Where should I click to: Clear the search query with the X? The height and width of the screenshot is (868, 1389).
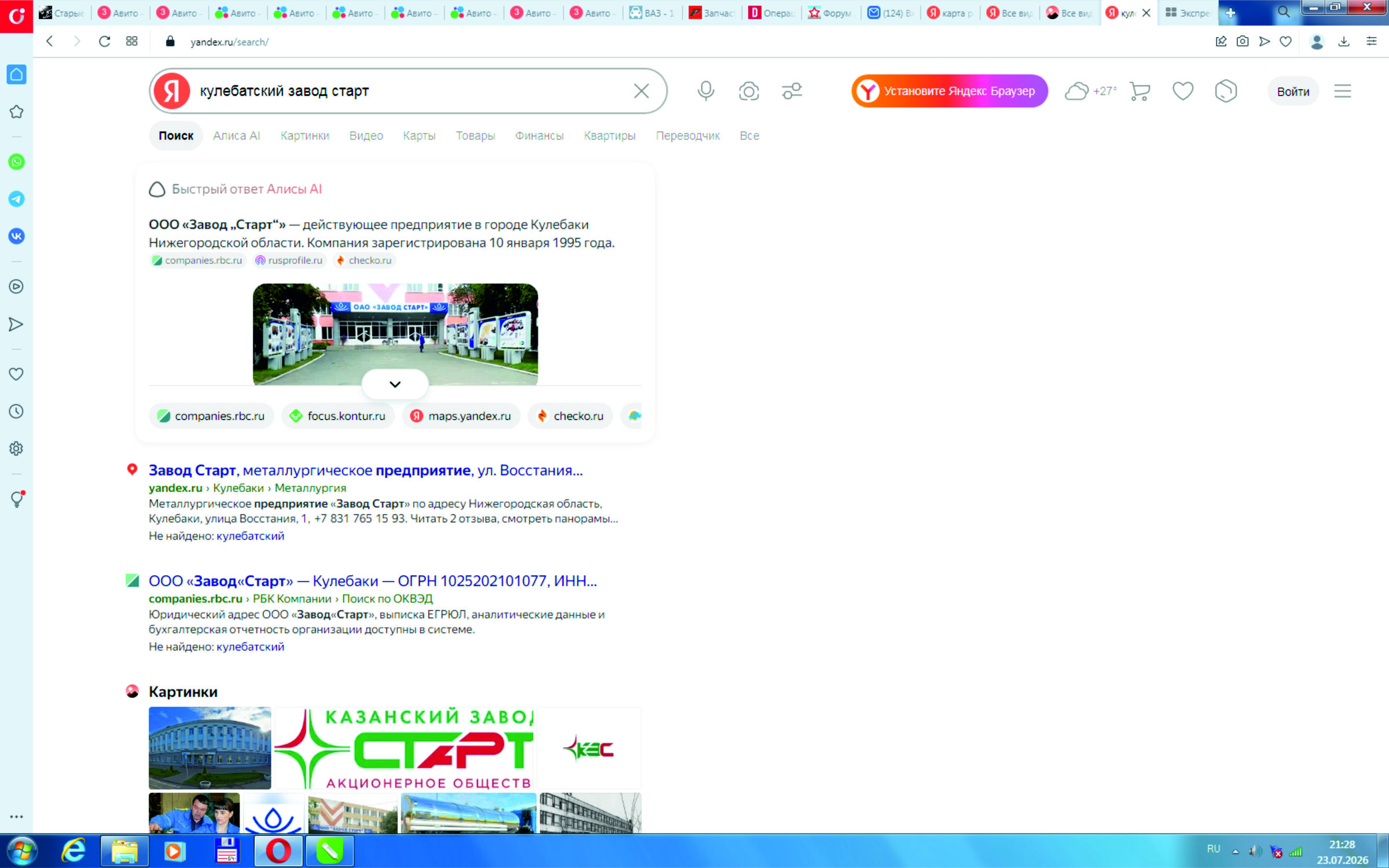click(641, 91)
